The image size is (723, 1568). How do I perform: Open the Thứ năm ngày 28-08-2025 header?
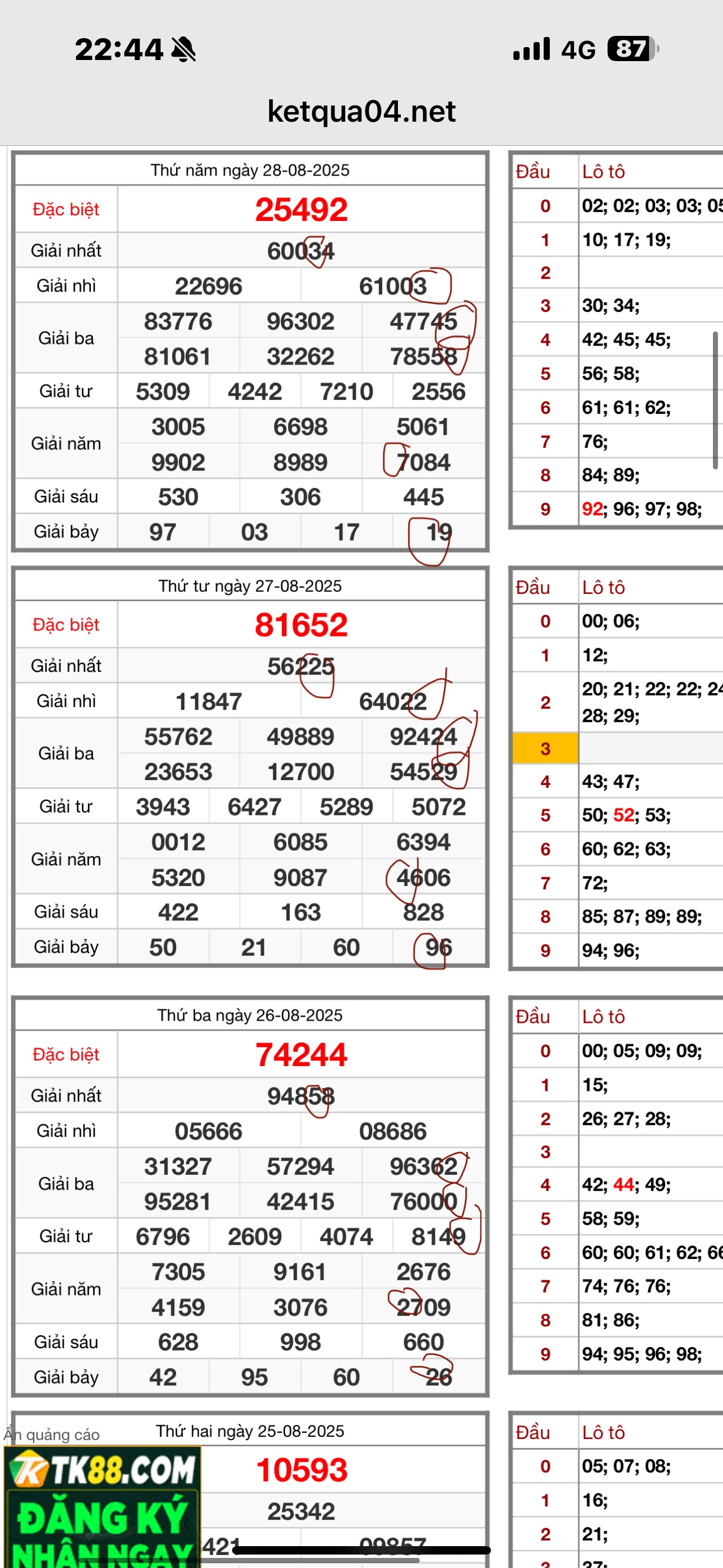click(x=250, y=170)
